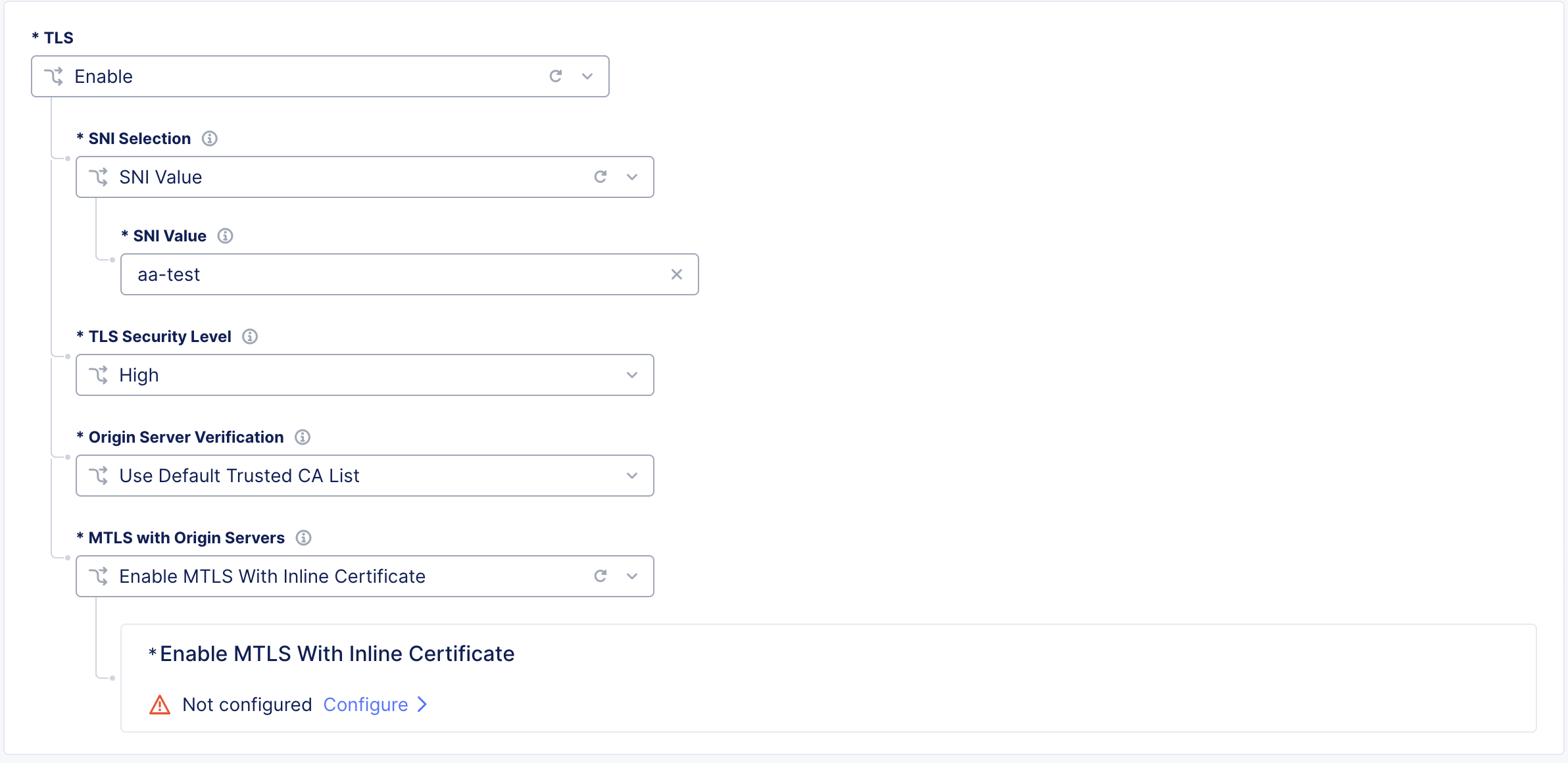
Task: Expand the TLS Enable dropdown
Action: (586, 76)
